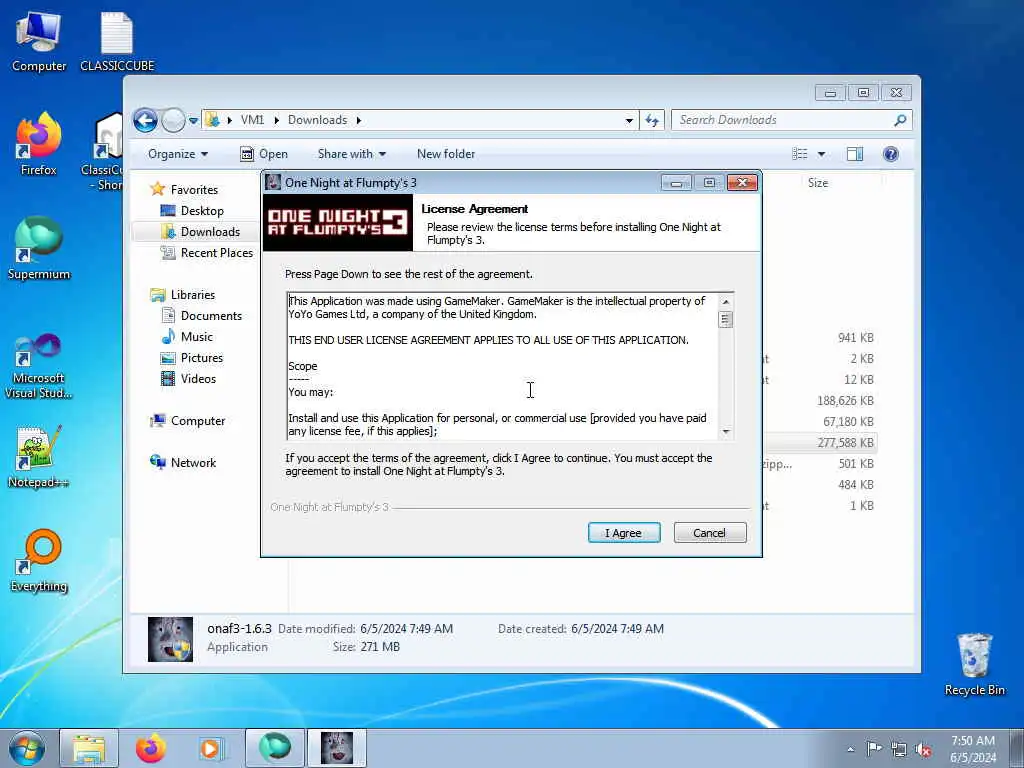Refresh the Downloads folder view

(x=652, y=120)
